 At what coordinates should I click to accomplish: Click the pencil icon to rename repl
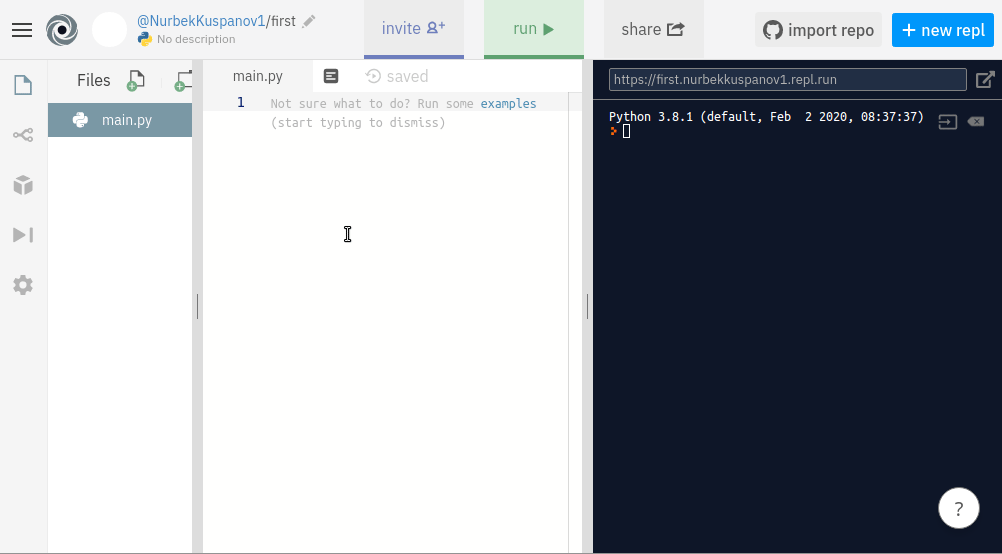(309, 21)
